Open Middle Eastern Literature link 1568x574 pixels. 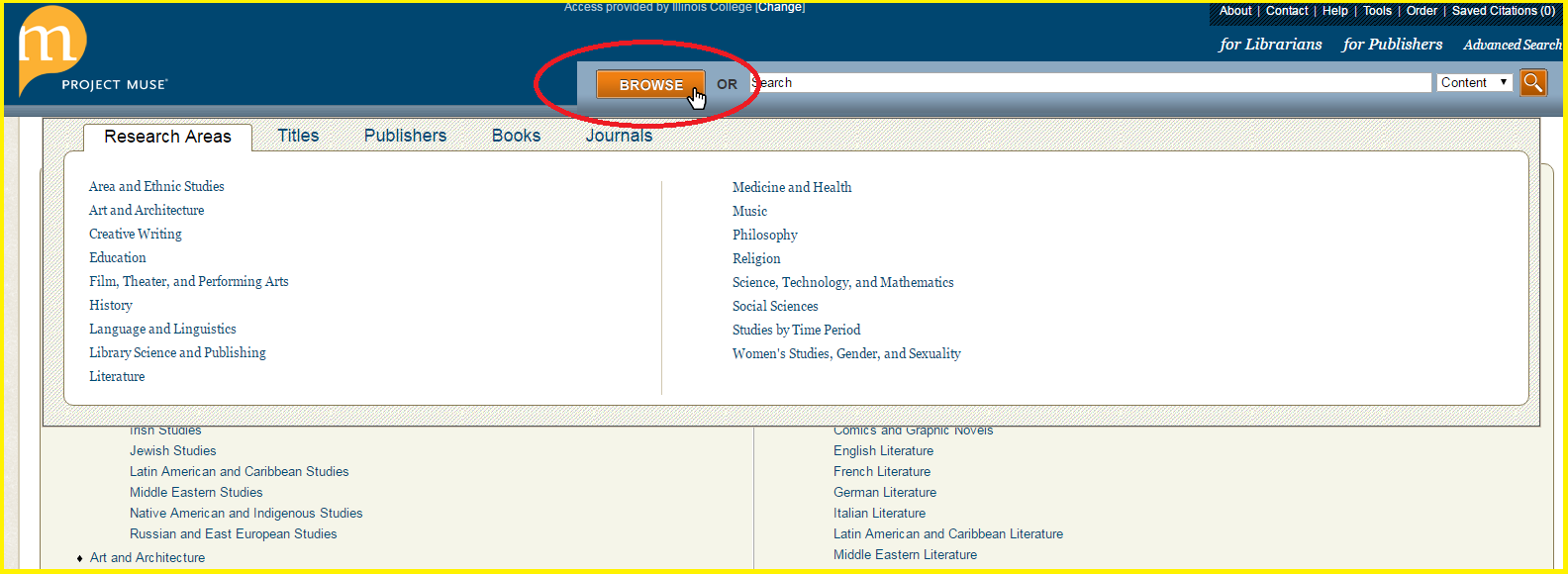(905, 554)
